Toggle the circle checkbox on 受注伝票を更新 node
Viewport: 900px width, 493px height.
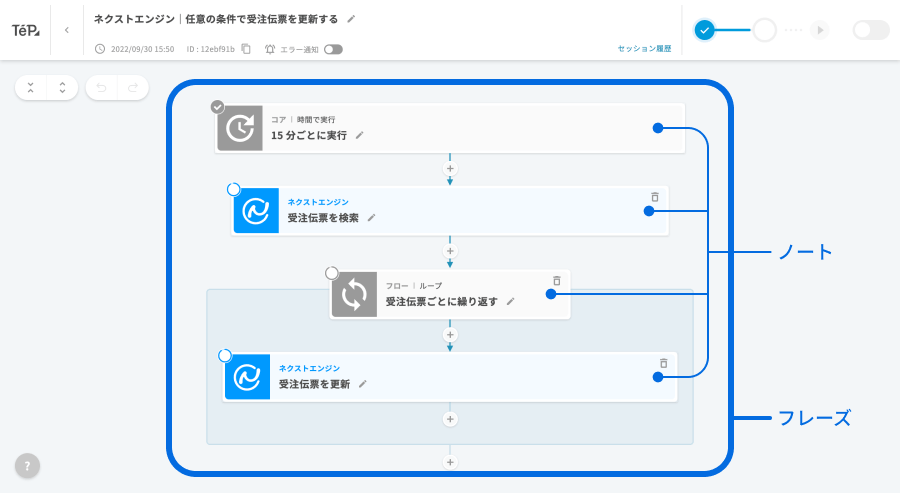pos(225,356)
